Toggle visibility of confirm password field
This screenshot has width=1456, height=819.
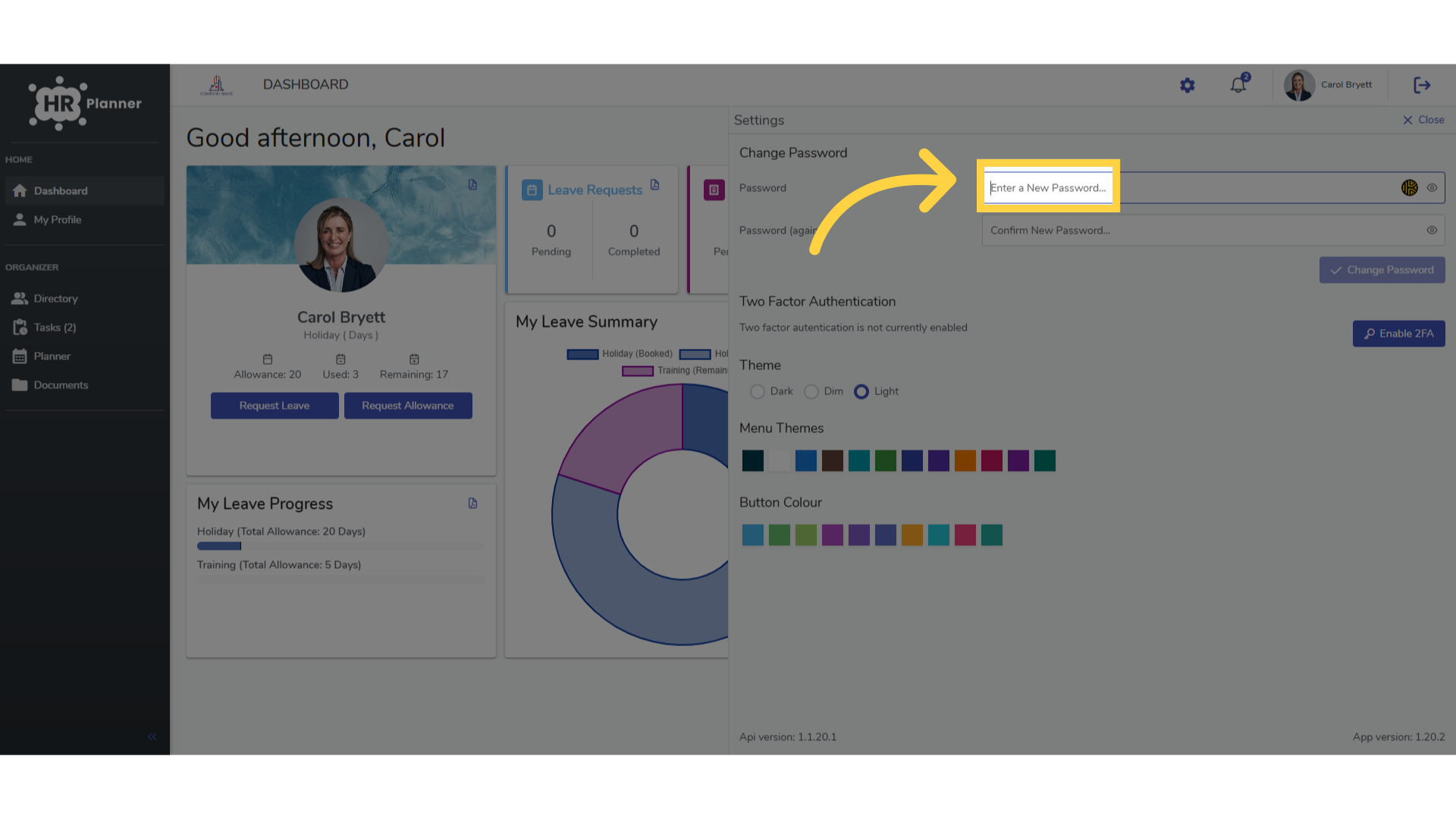[1432, 231]
